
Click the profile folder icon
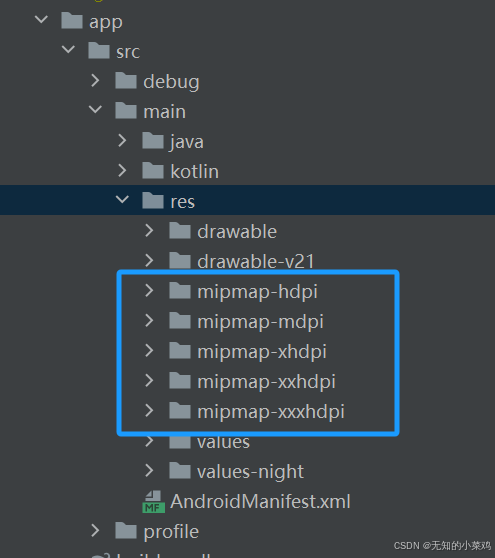click(126, 530)
